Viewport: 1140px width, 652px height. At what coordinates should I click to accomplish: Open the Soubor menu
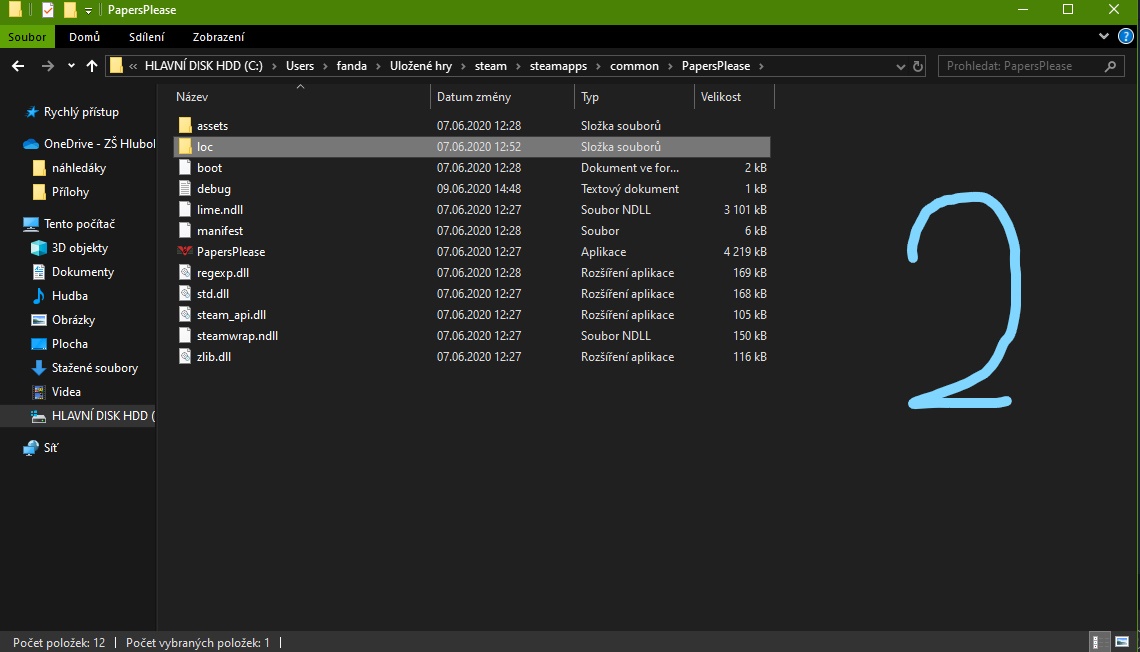(27, 36)
